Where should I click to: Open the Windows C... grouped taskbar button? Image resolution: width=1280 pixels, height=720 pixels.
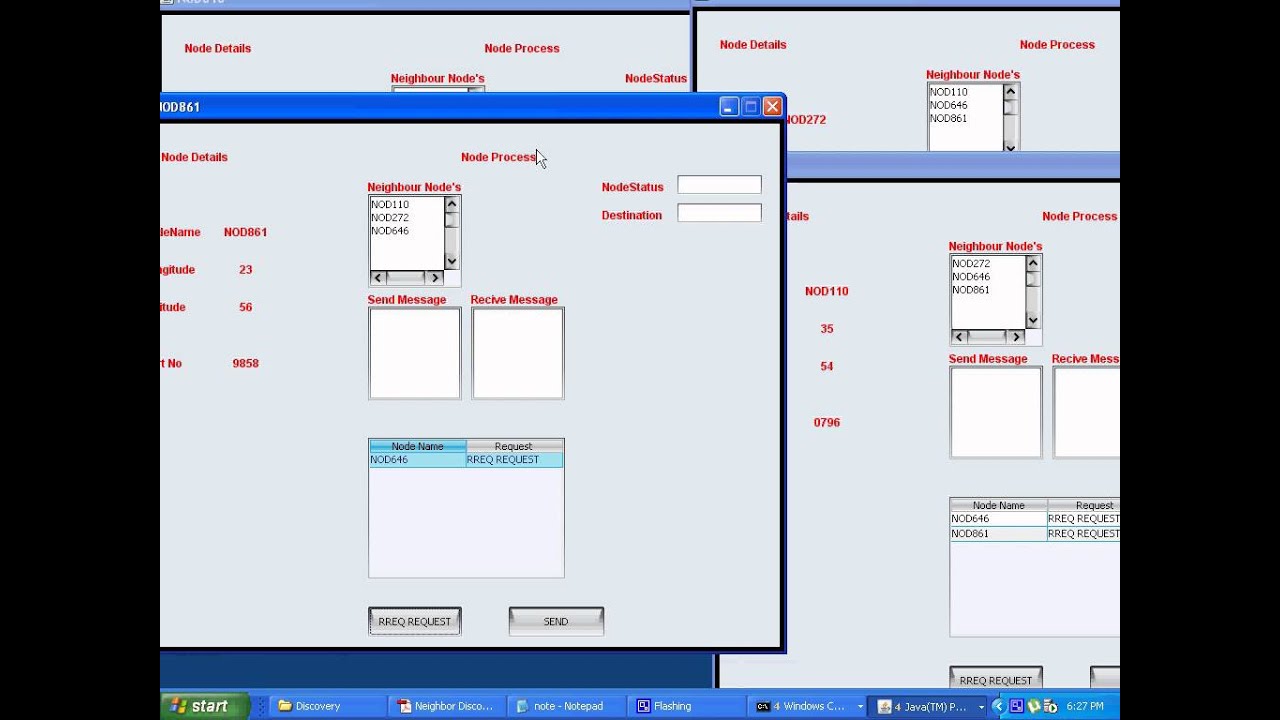point(808,706)
